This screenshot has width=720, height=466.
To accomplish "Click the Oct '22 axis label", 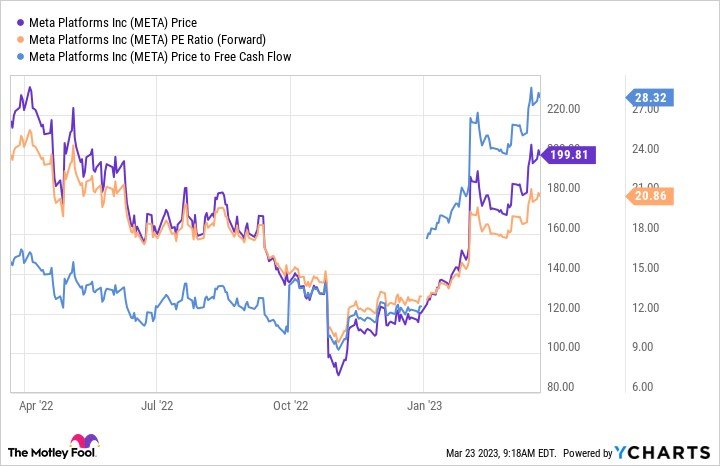I will pyautogui.click(x=290, y=406).
